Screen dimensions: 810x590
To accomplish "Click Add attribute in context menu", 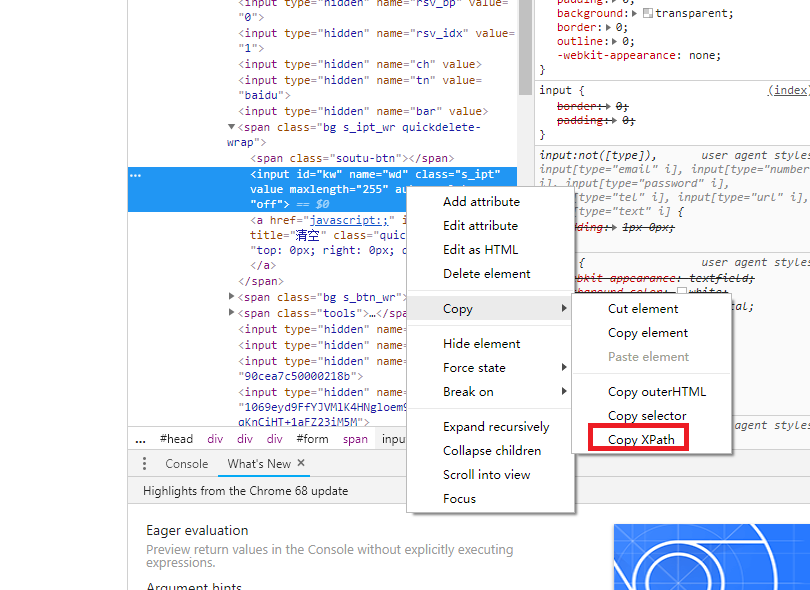I will pos(481,201).
